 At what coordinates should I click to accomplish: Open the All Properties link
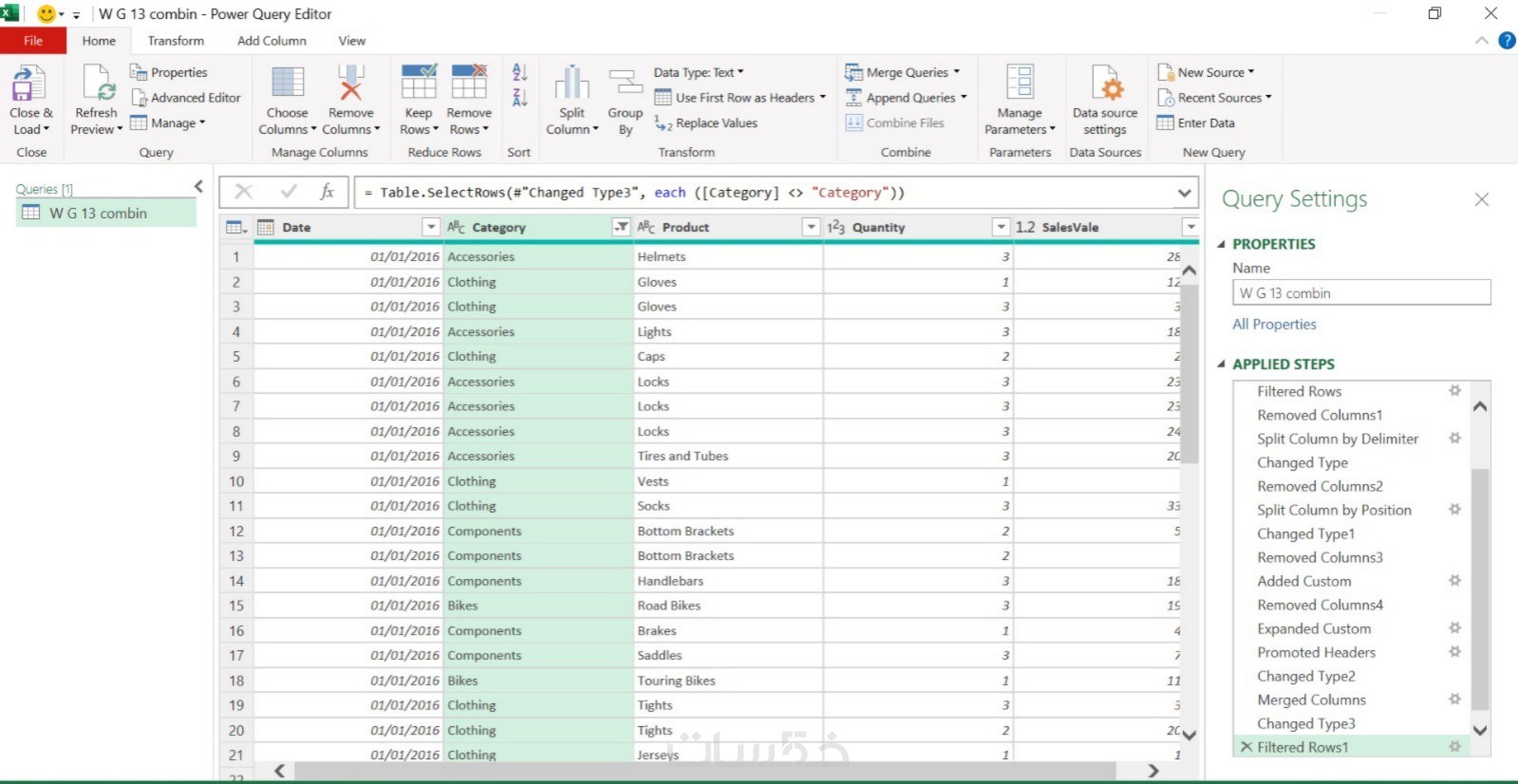(x=1274, y=325)
